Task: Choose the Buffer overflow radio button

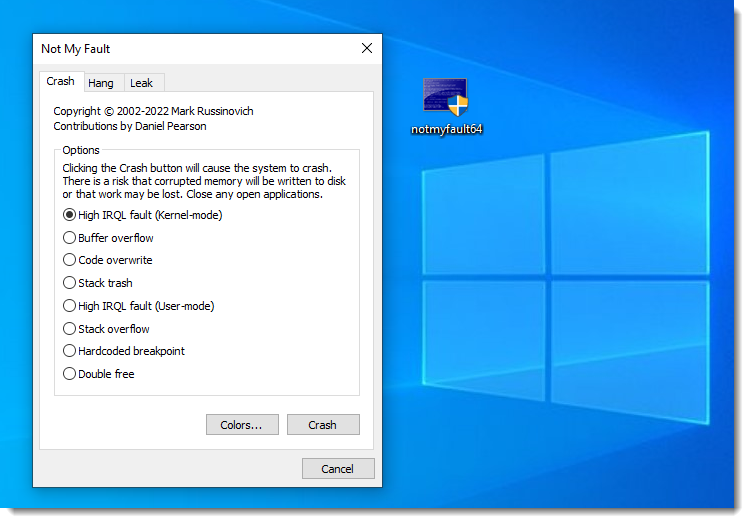Action: [70, 238]
